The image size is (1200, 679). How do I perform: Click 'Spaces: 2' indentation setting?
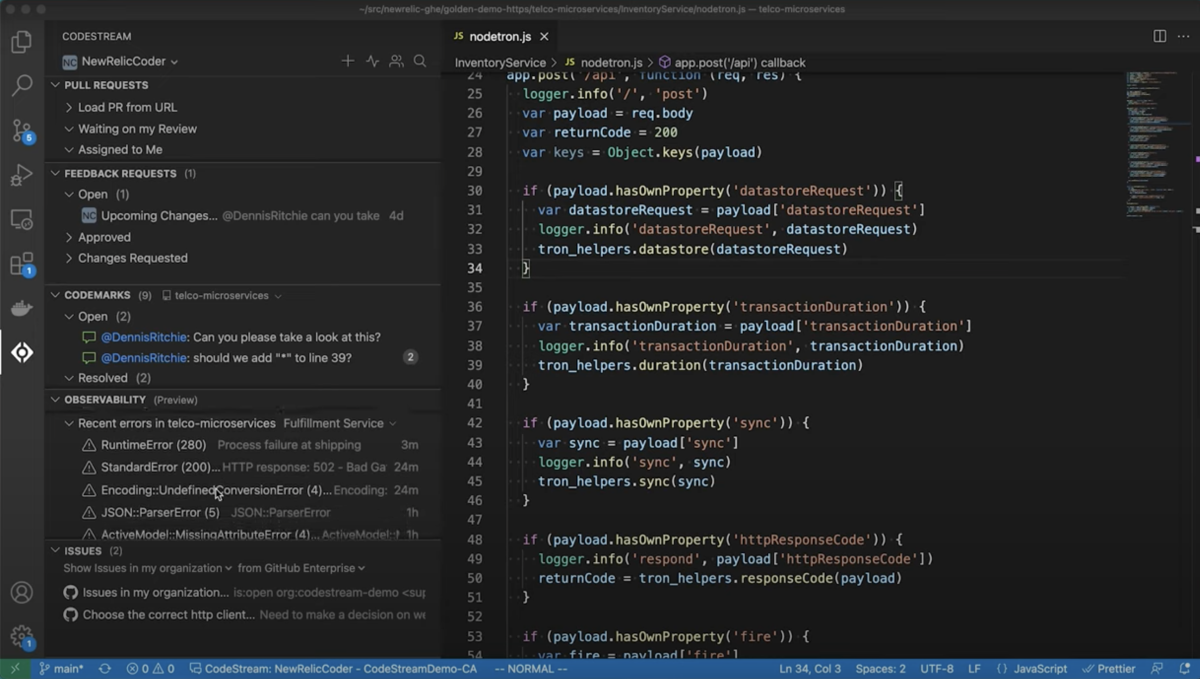881,668
